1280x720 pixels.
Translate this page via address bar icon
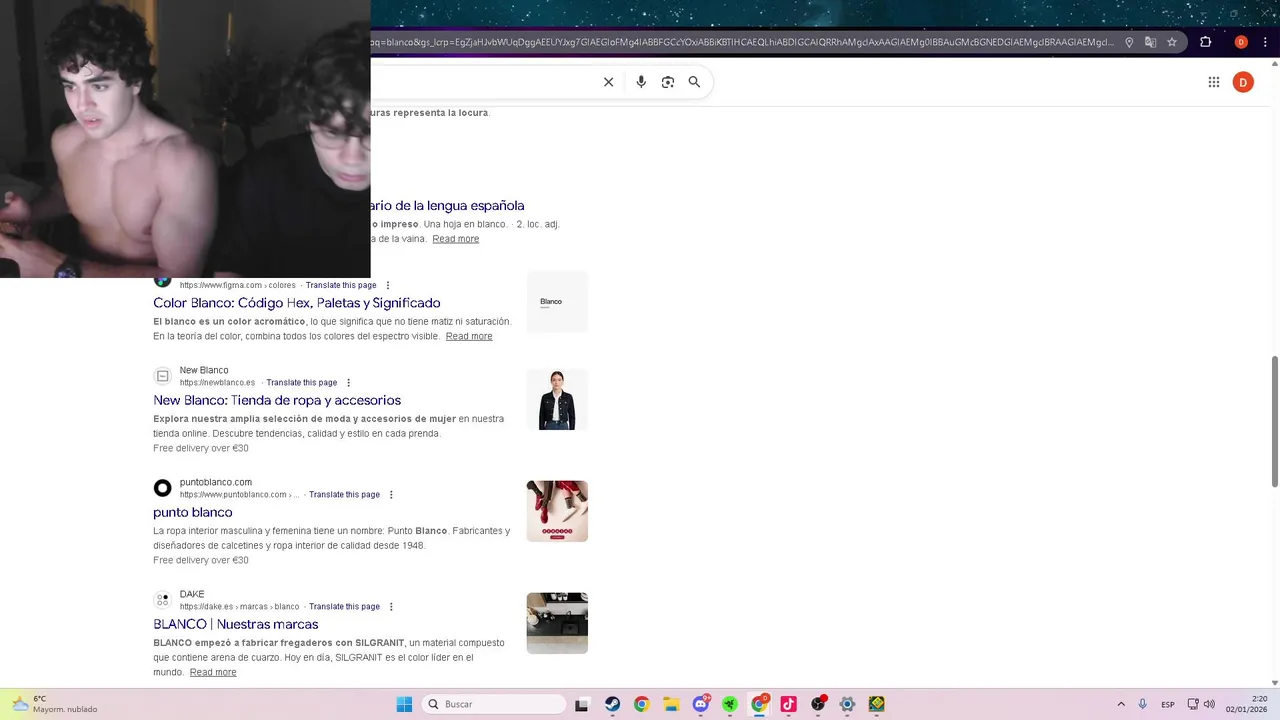[1150, 42]
